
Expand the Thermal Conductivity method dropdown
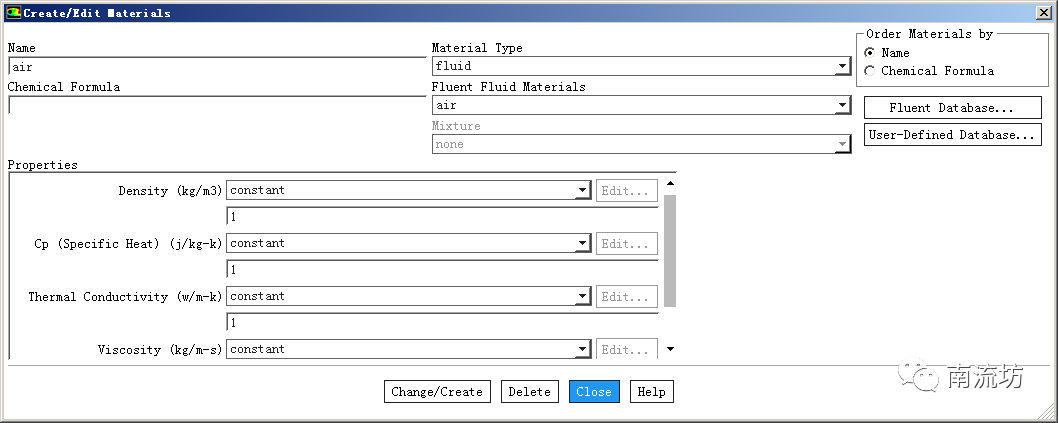click(582, 297)
